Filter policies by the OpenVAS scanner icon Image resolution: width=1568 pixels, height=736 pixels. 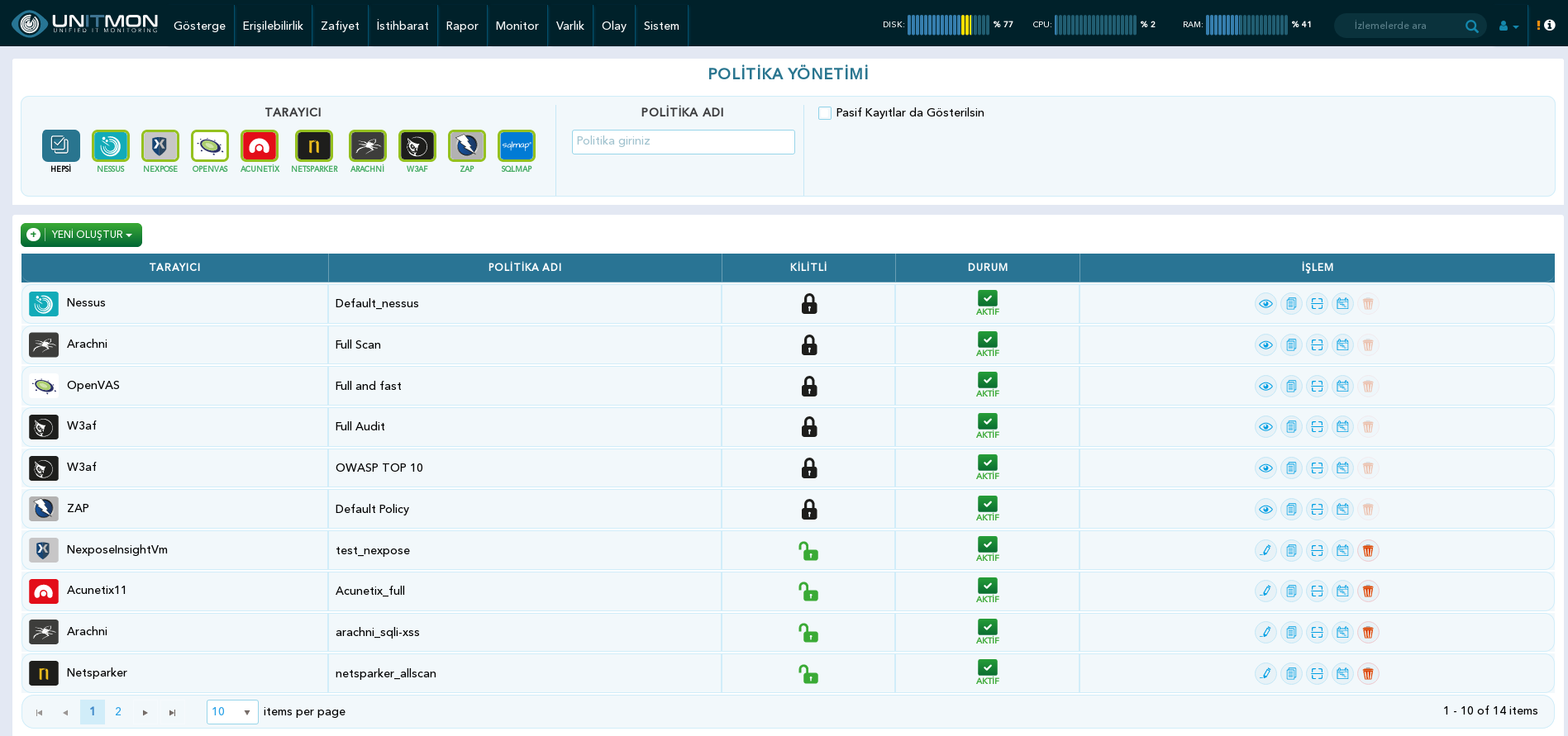[x=210, y=146]
